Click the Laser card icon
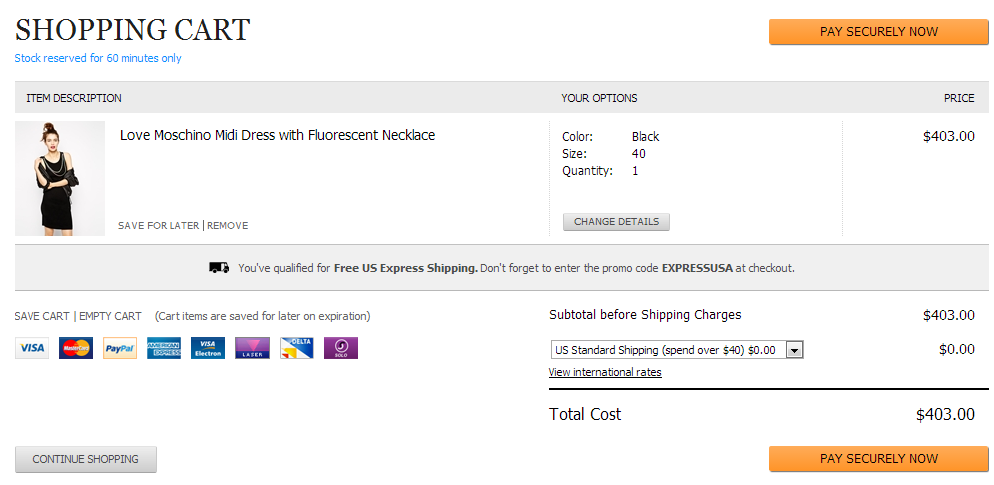The height and width of the screenshot is (485, 994). 252,348
